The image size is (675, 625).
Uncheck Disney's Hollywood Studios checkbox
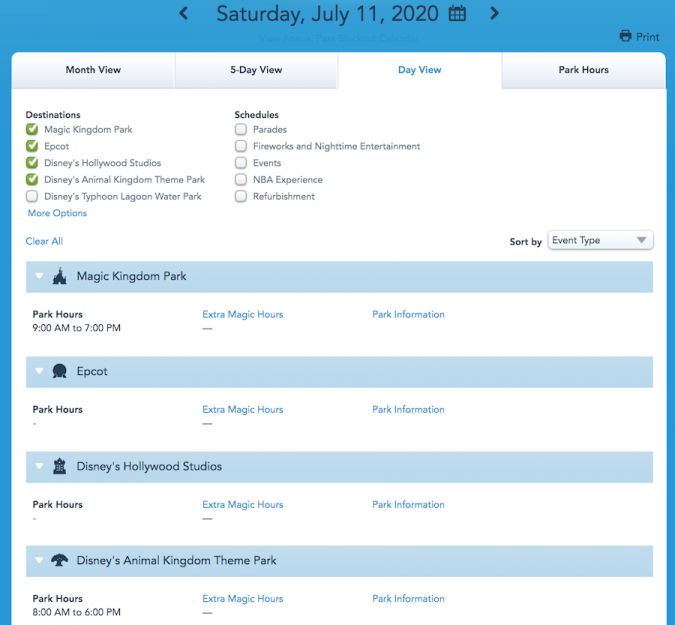(32, 163)
